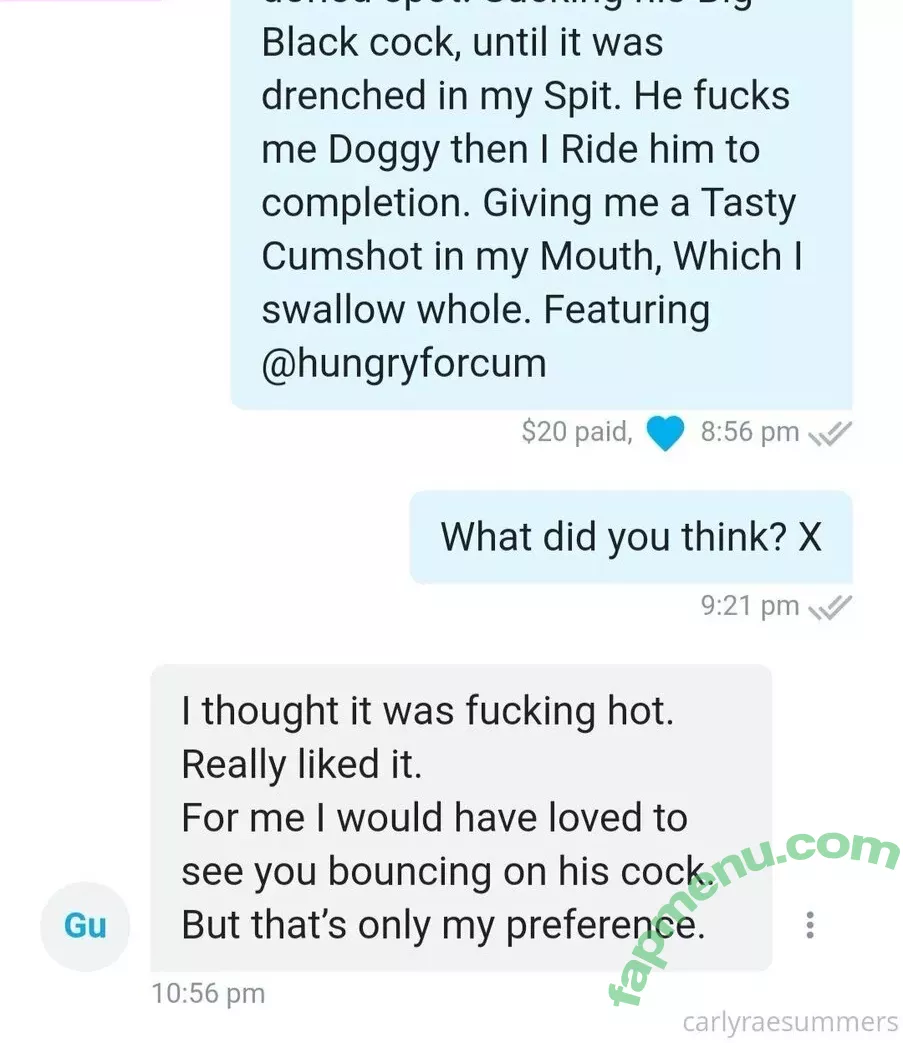The width and height of the screenshot is (903, 1043).
Task: Tap the "Really liked it." line
Action: [302, 764]
